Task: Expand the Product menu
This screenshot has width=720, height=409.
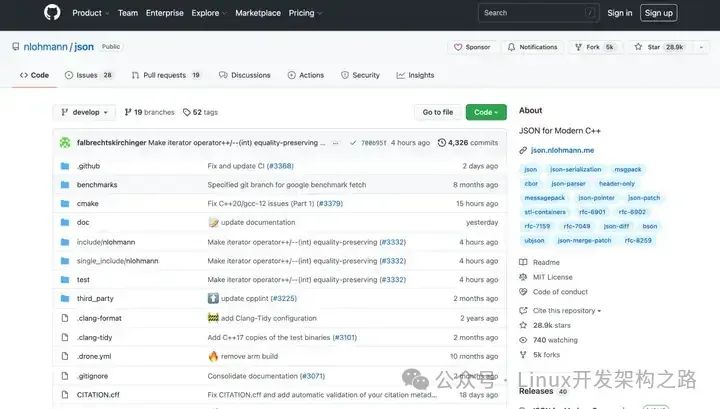Action: (90, 13)
